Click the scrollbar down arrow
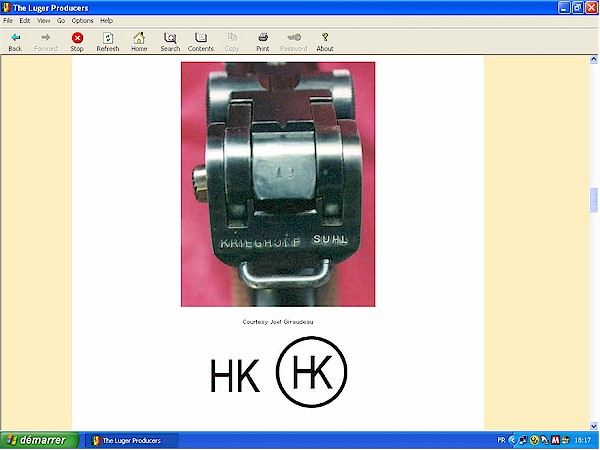Viewport: 600px width, 450px height. [x=593, y=426]
